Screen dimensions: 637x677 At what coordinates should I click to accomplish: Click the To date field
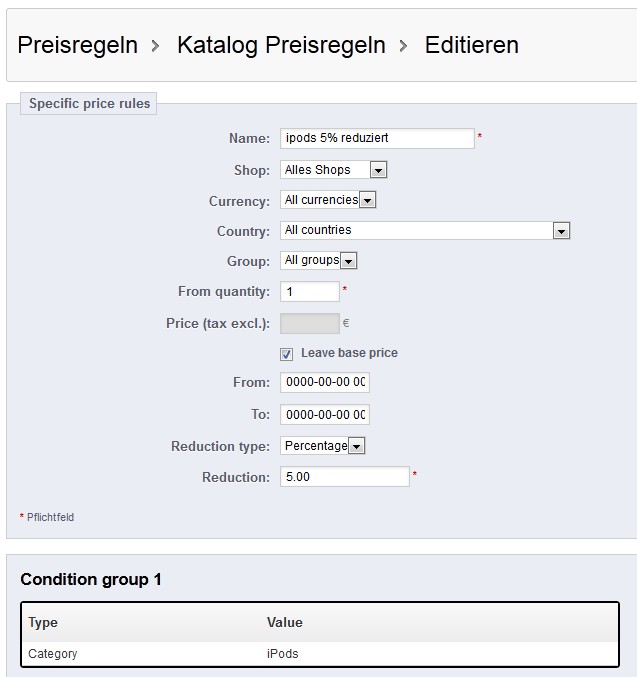click(325, 414)
